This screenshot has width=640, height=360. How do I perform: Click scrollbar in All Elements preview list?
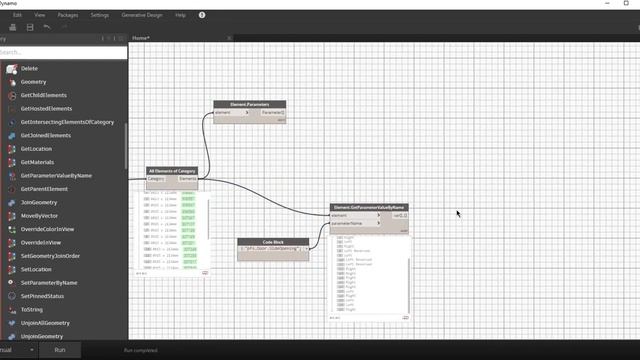coord(209,220)
